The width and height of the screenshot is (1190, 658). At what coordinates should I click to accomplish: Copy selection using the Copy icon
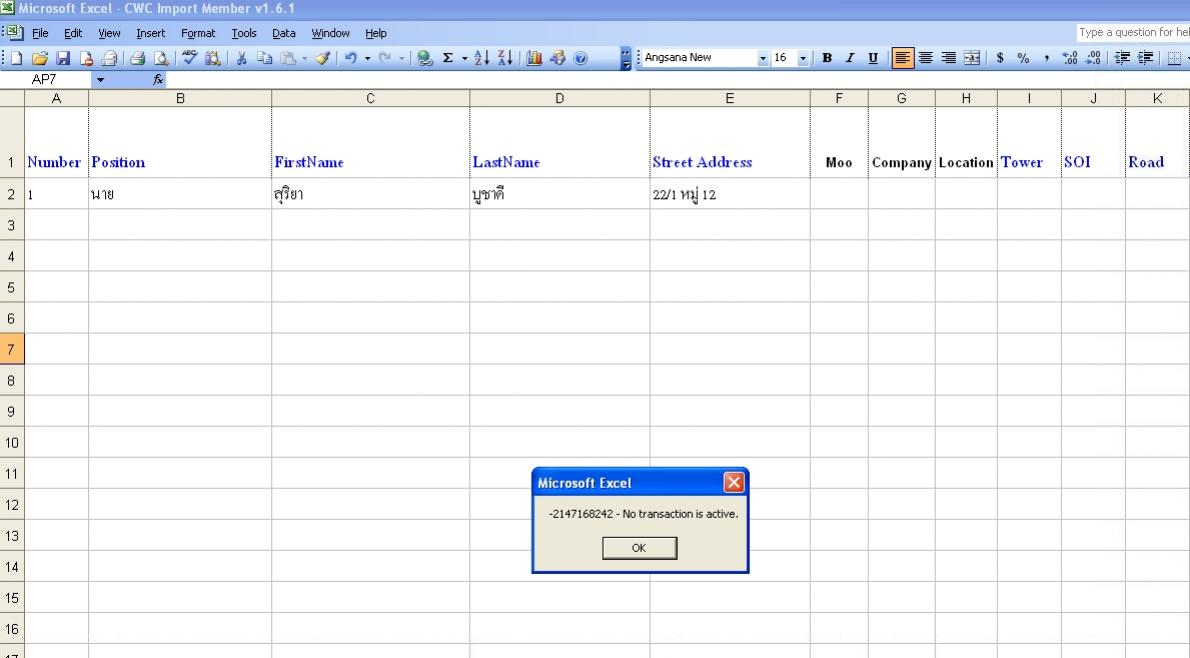(264, 58)
